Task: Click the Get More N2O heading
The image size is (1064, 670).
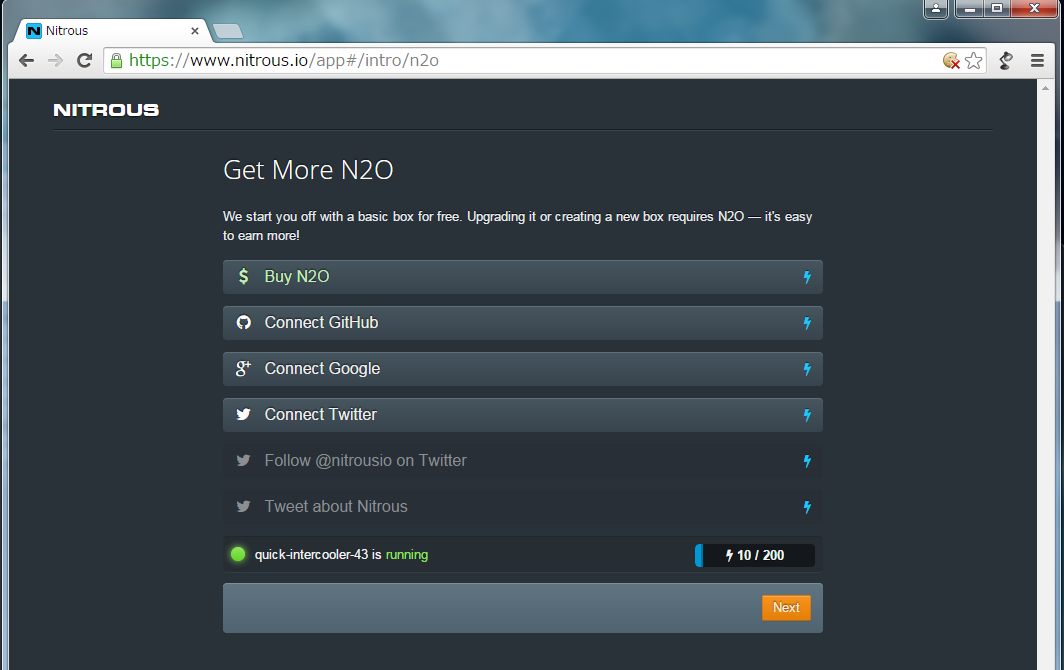Action: click(x=308, y=170)
